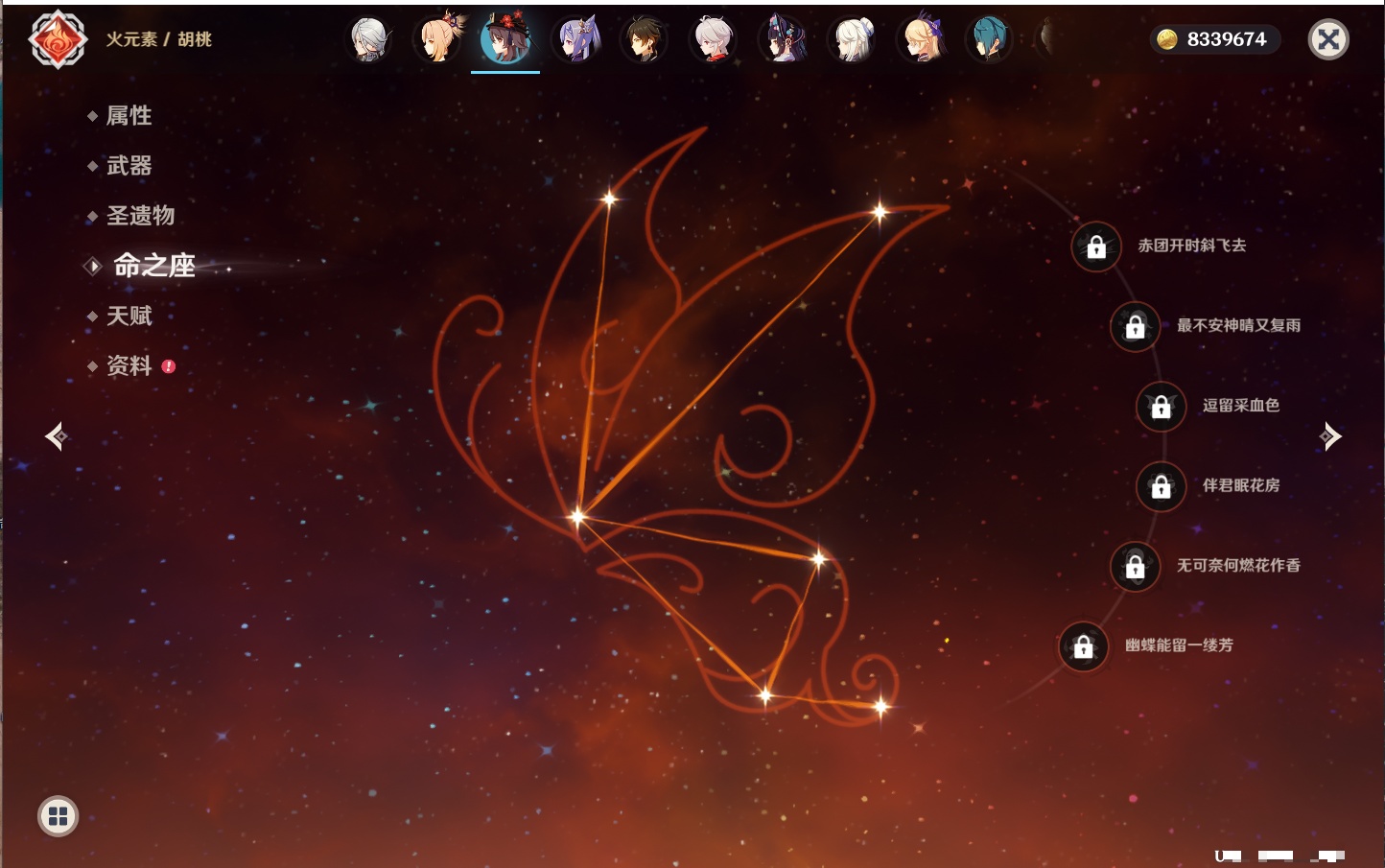Select the orange-haired character avatar with ponytail
This screenshot has width=1385, height=868.
point(438,39)
